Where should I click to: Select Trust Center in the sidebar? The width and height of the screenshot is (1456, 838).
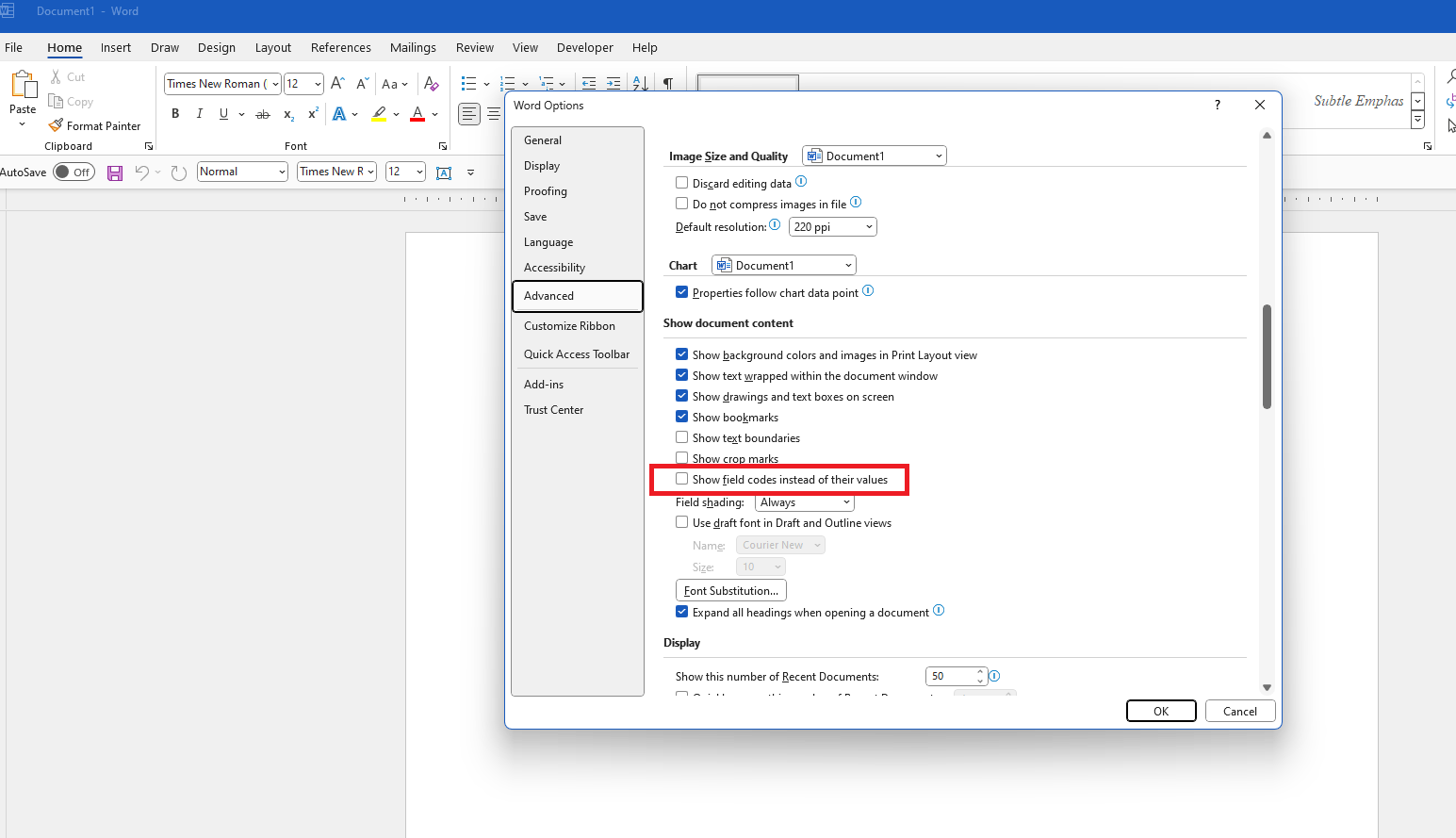pos(553,409)
